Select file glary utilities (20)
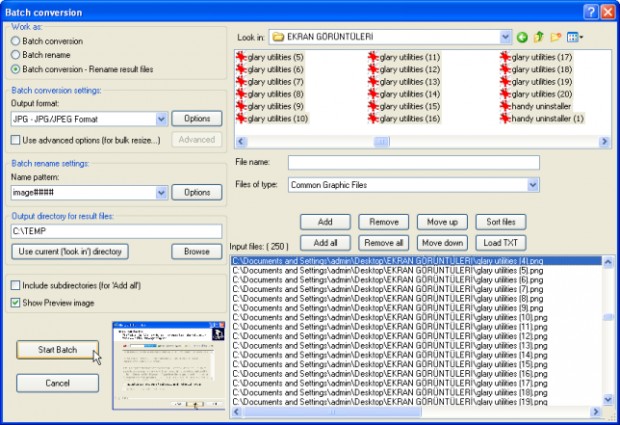This screenshot has width=620, height=425. pyautogui.click(x=536, y=94)
